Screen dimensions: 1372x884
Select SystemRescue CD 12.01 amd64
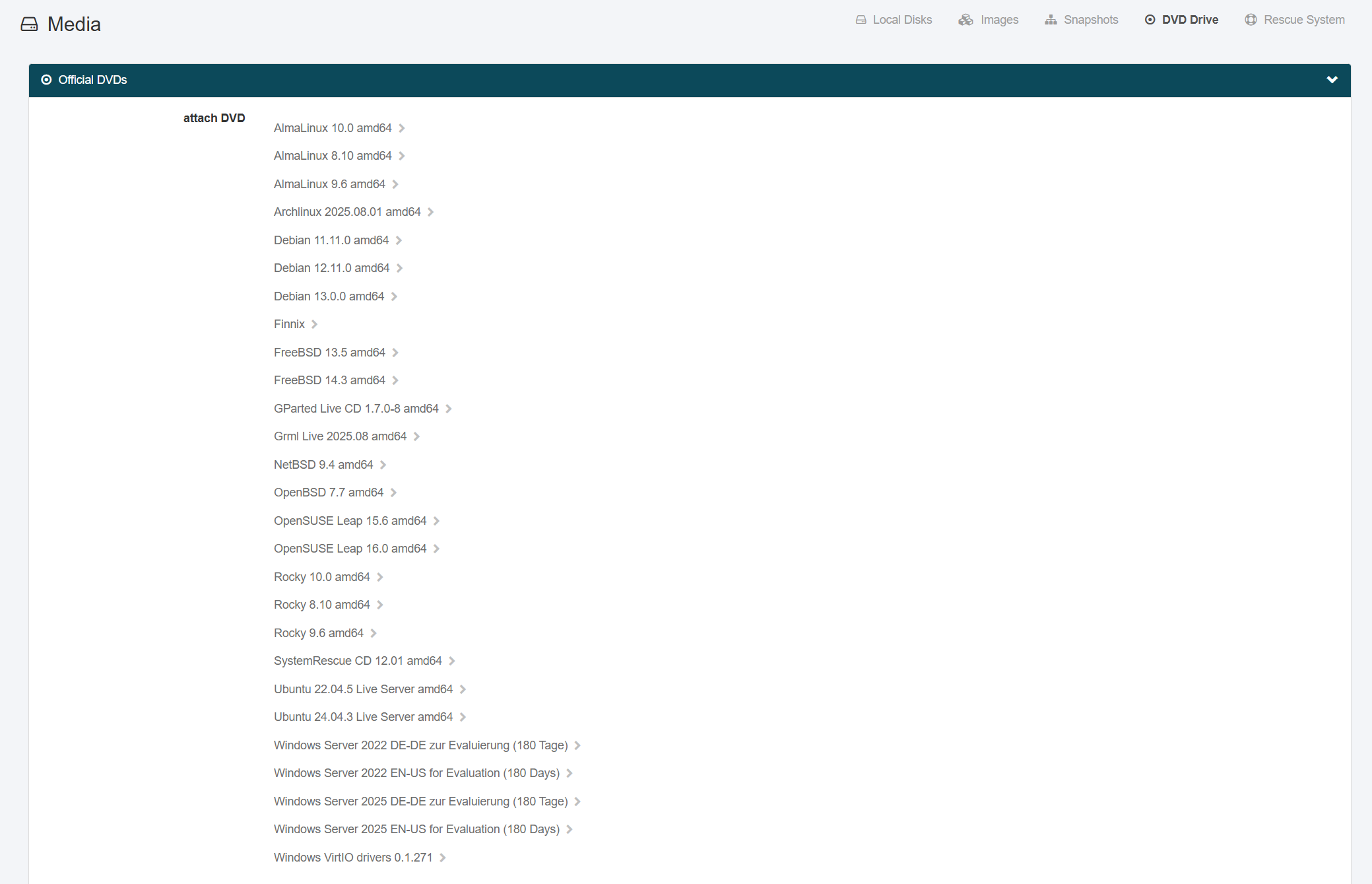pos(364,661)
